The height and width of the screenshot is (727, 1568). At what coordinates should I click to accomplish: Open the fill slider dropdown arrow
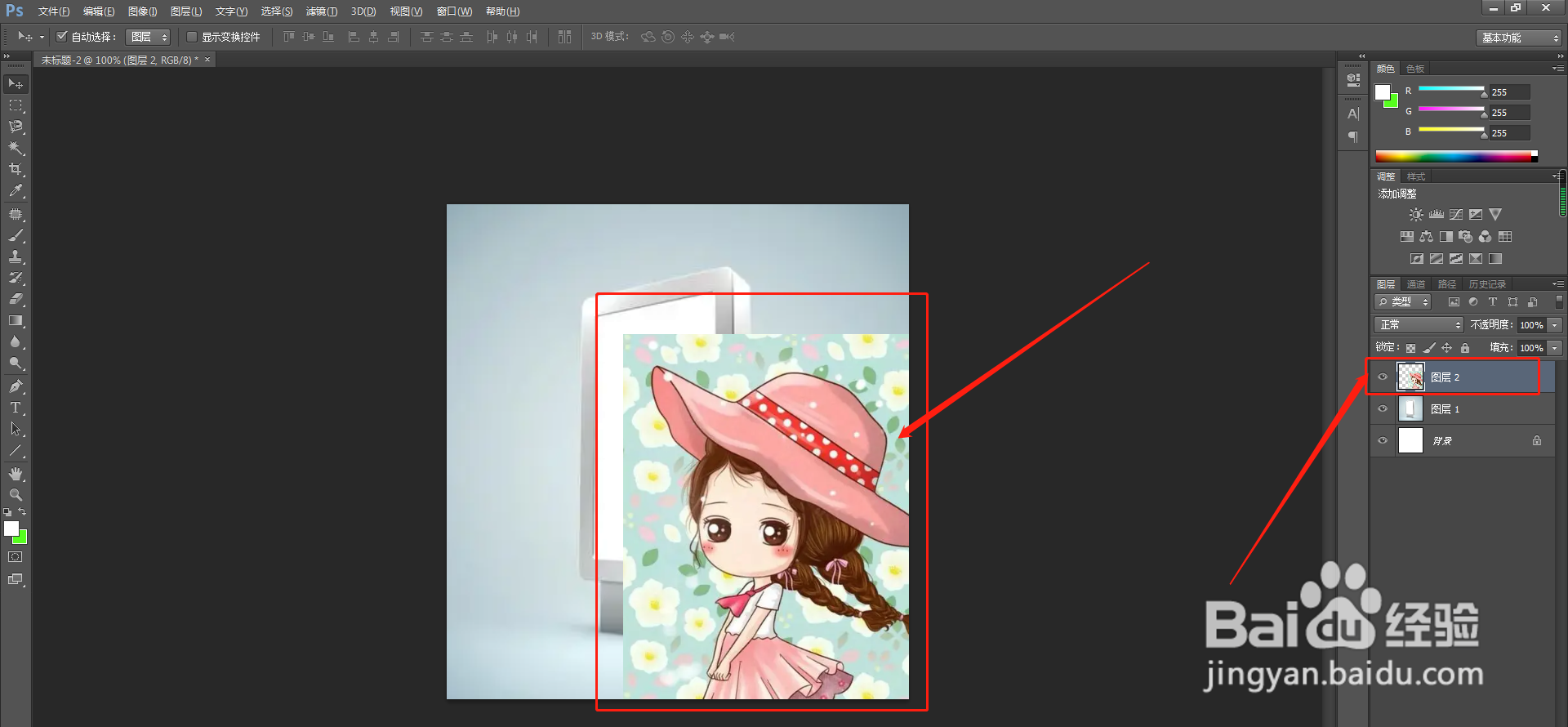(1555, 348)
